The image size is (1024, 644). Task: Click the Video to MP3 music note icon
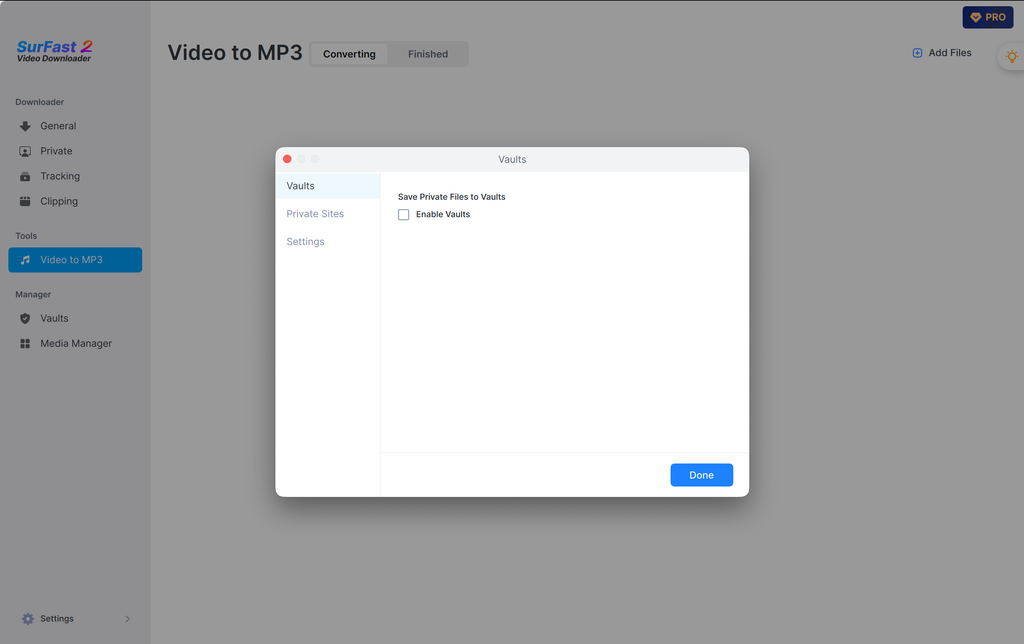click(25, 260)
